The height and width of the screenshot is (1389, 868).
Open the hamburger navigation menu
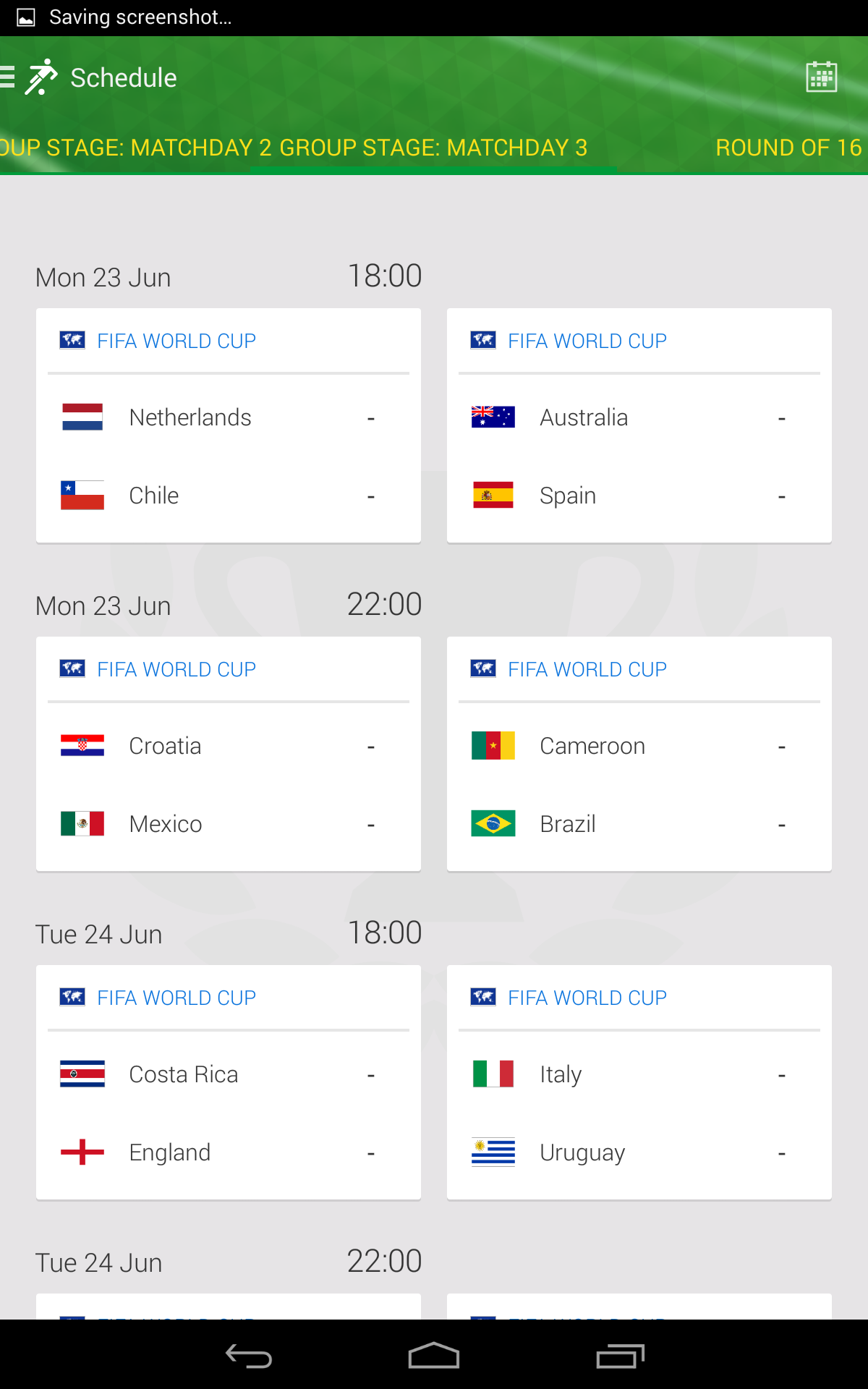[x=9, y=77]
